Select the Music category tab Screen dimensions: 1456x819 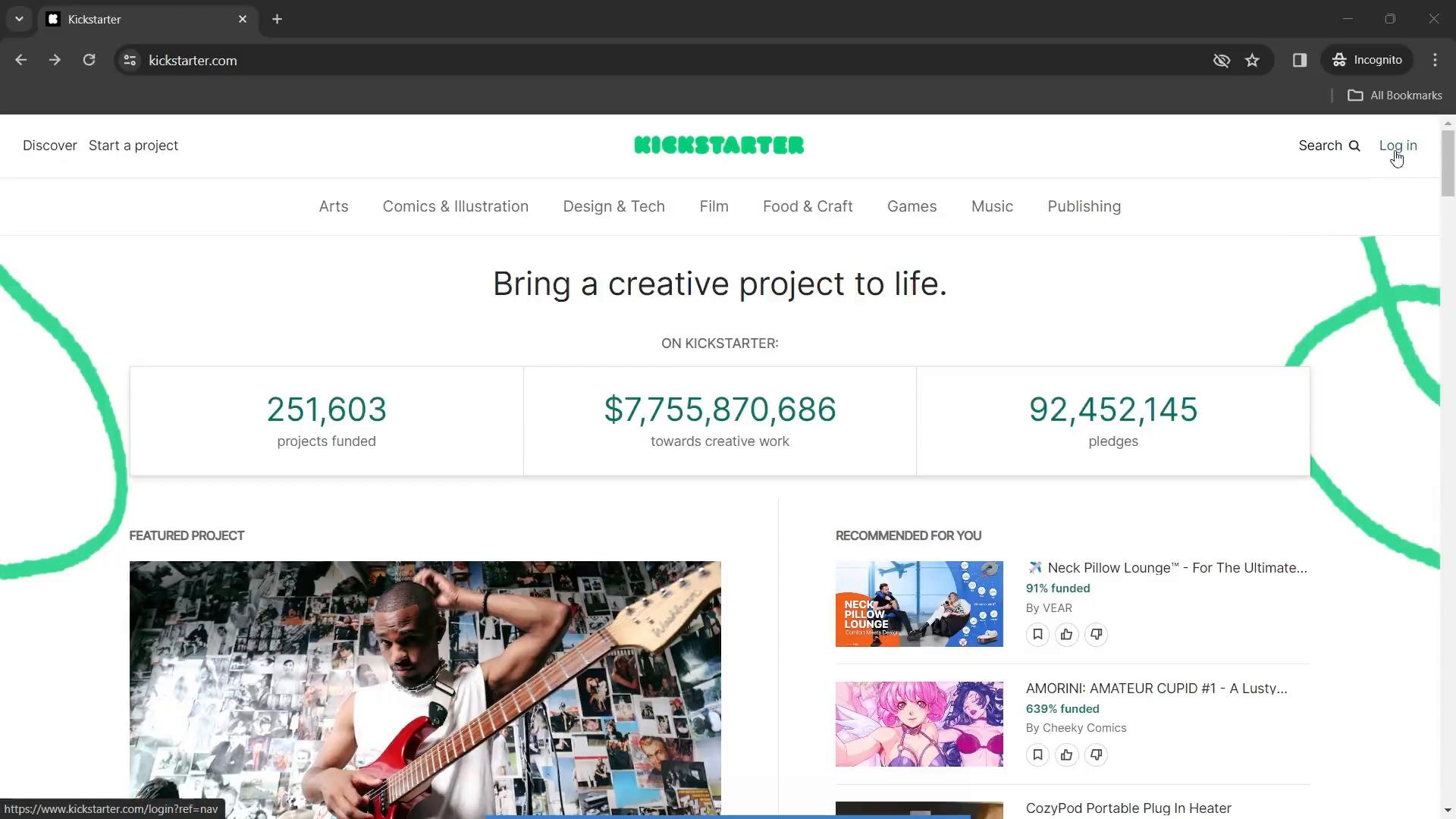[992, 206]
